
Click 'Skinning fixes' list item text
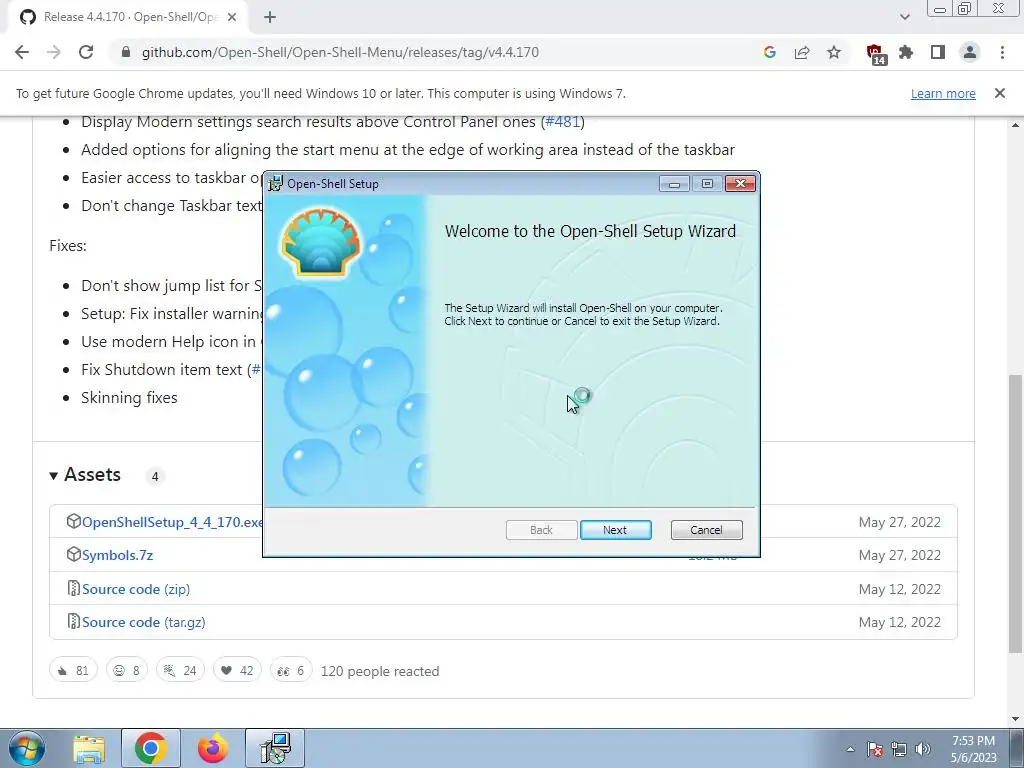coord(129,398)
